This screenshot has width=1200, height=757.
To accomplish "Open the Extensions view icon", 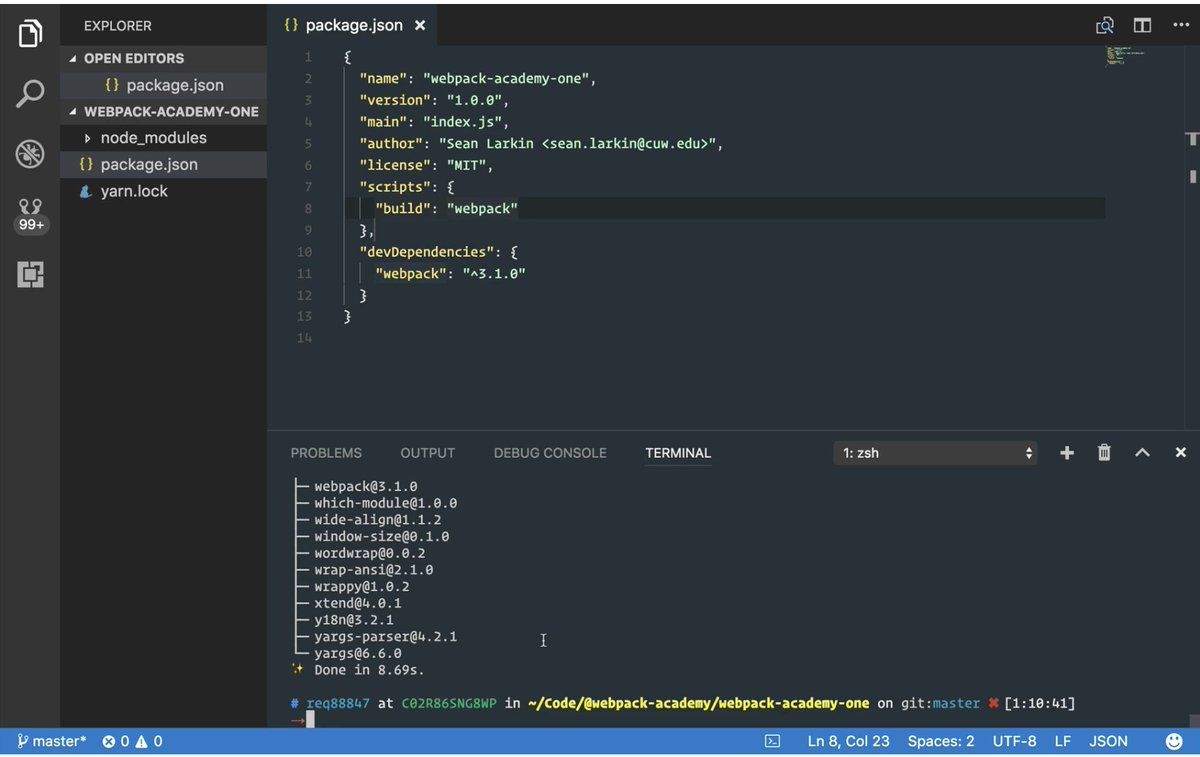I will 30,274.
